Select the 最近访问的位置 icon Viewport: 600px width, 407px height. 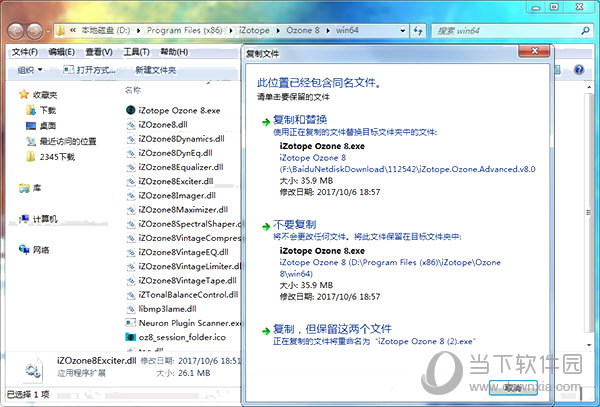(31, 142)
